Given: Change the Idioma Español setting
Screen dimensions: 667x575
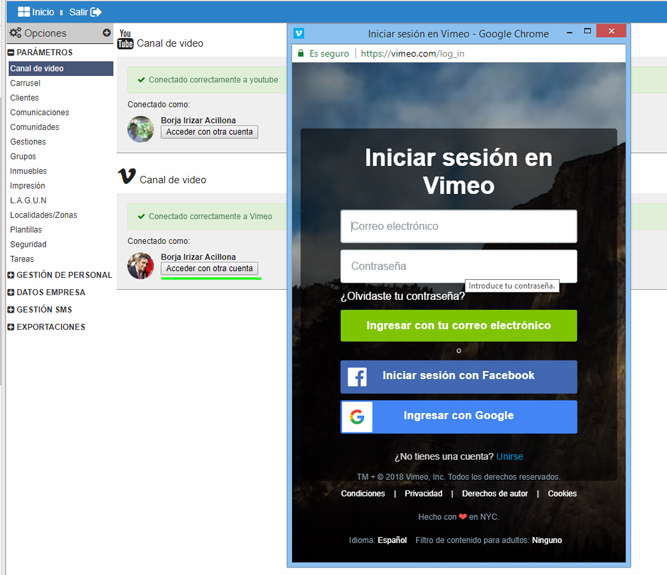Looking at the screenshot, I should coord(392,540).
